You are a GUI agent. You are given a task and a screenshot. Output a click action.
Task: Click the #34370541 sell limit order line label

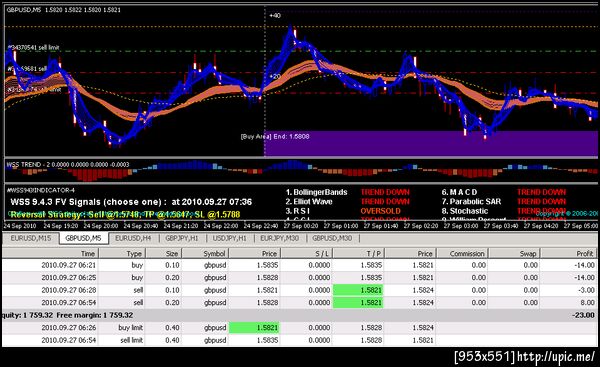34,47
